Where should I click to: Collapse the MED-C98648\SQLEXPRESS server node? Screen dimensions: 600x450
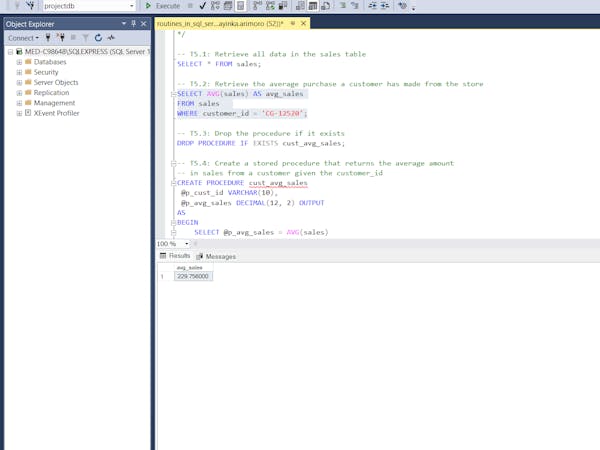pyautogui.click(x=11, y=52)
